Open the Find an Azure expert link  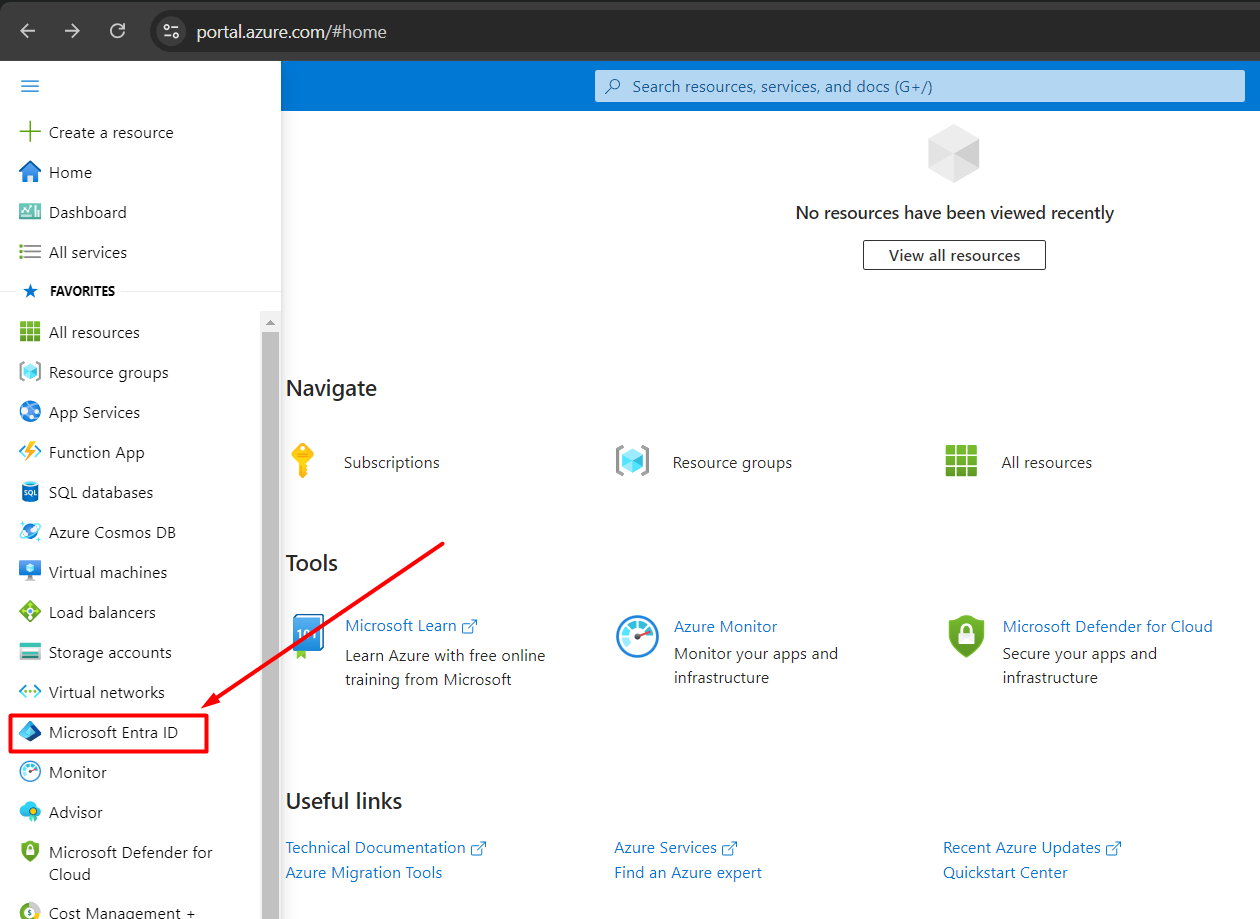(x=688, y=872)
